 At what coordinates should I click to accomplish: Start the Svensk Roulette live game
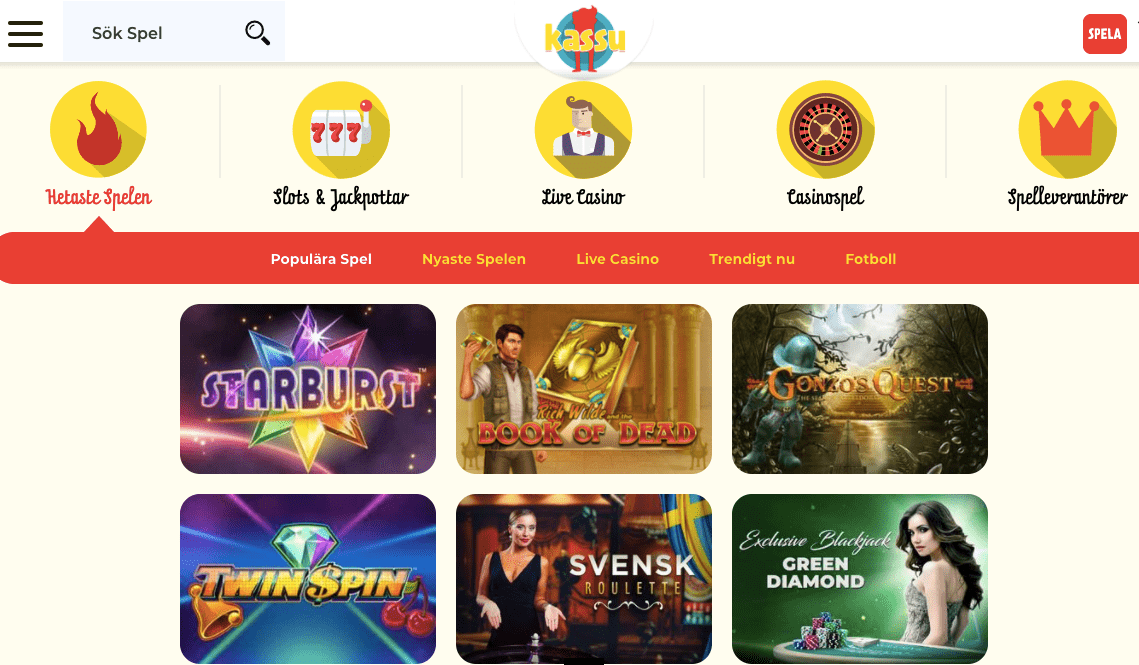(x=584, y=579)
